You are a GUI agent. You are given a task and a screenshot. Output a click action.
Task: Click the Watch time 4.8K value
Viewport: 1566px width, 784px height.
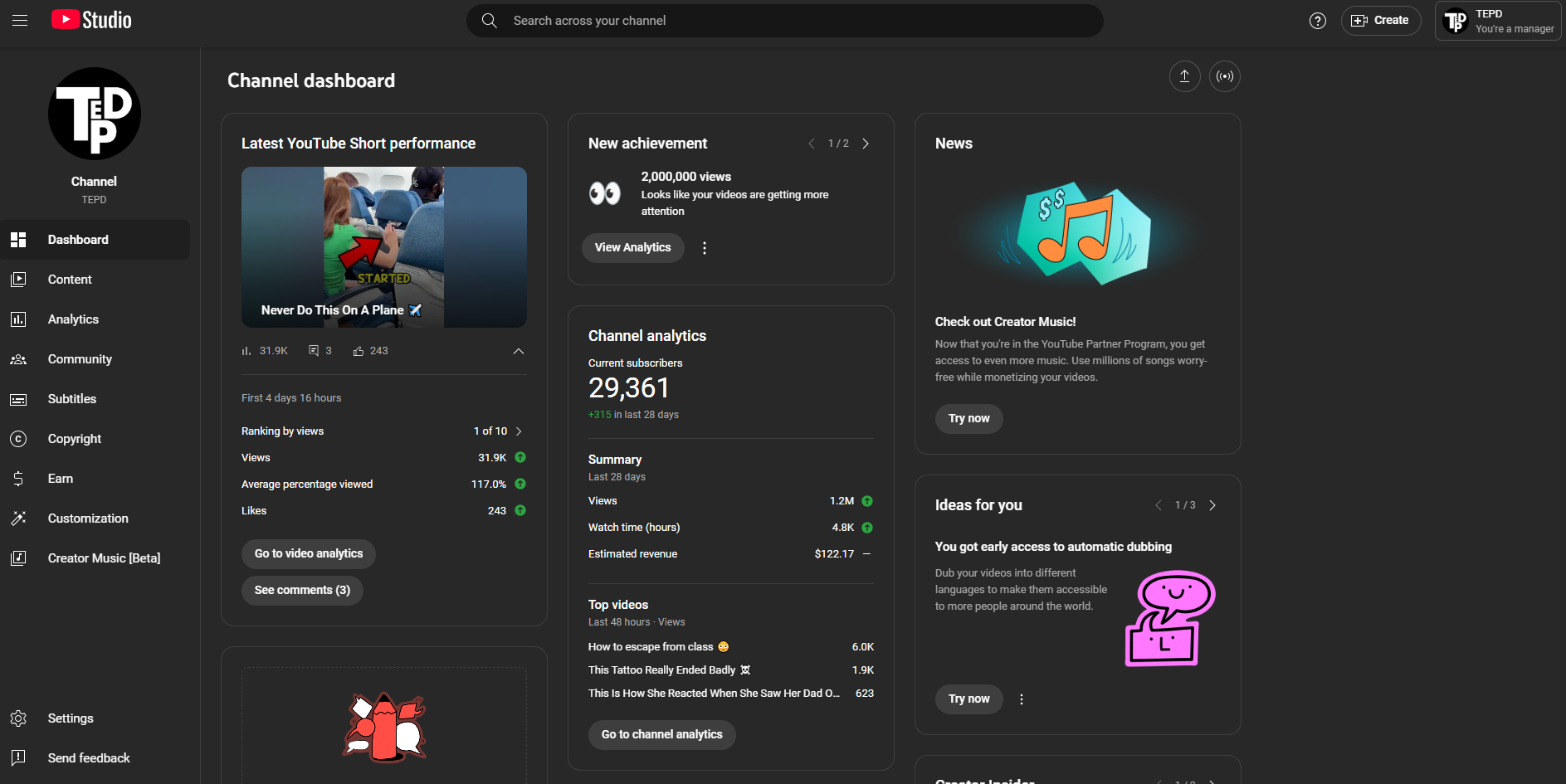843,528
